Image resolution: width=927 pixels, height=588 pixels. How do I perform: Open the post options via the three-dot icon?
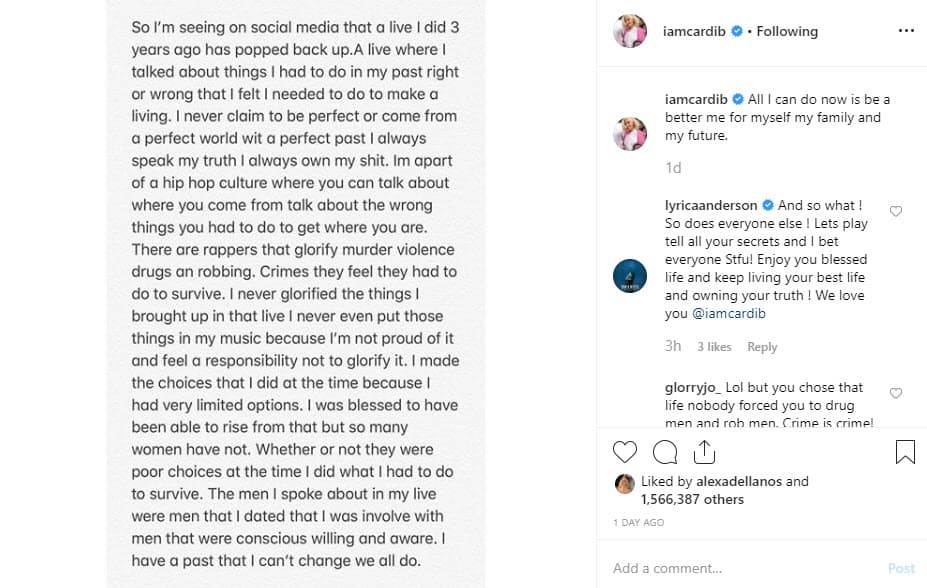pyautogui.click(x=905, y=31)
